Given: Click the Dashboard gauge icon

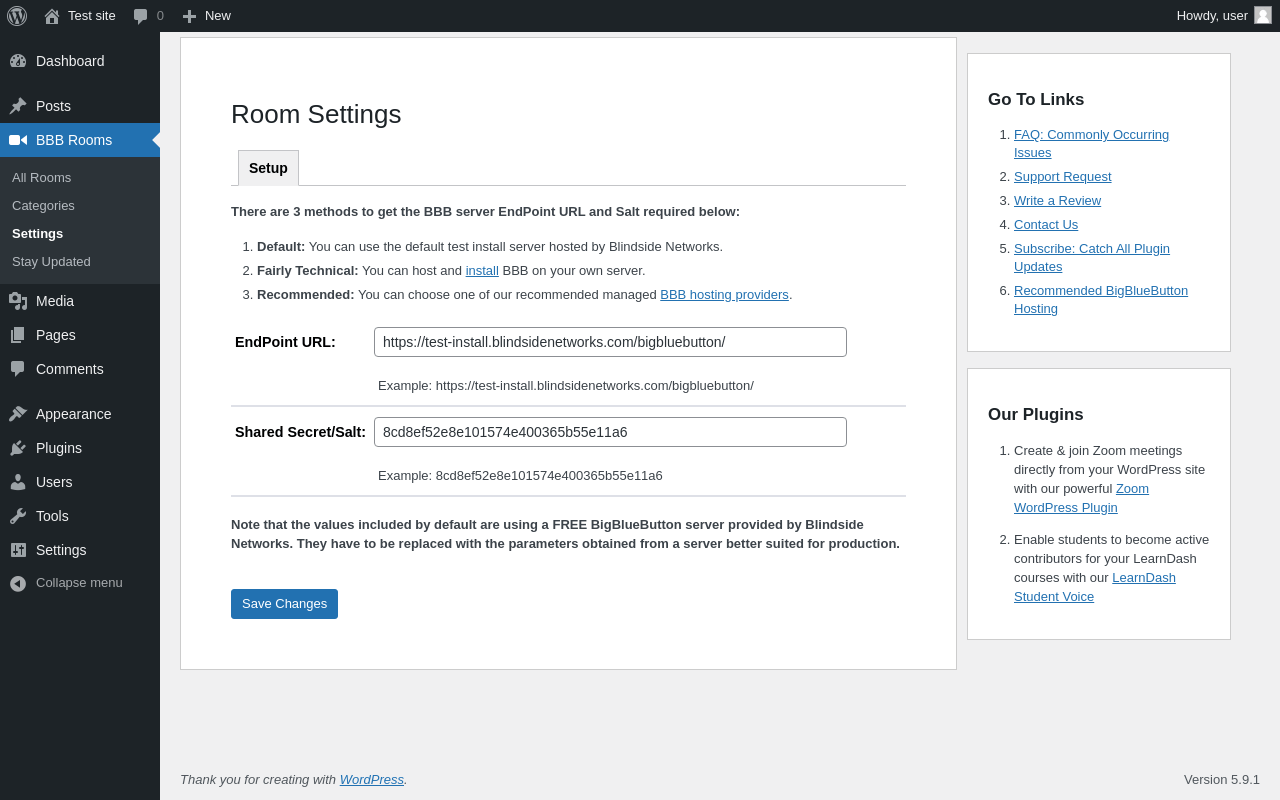Looking at the screenshot, I should 18,61.
